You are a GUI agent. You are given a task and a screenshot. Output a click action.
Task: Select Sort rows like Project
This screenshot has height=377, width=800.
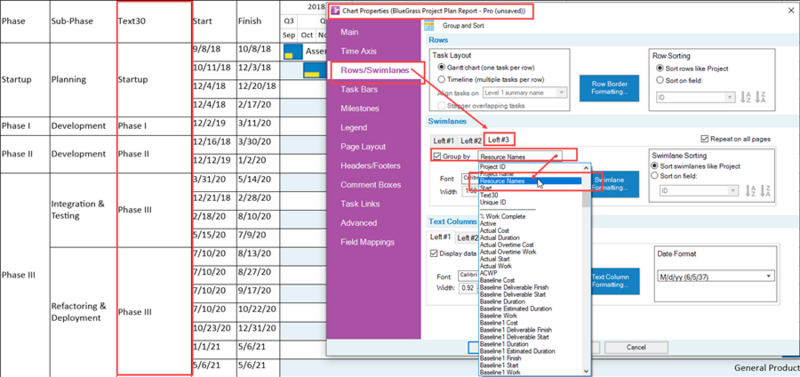[660, 68]
